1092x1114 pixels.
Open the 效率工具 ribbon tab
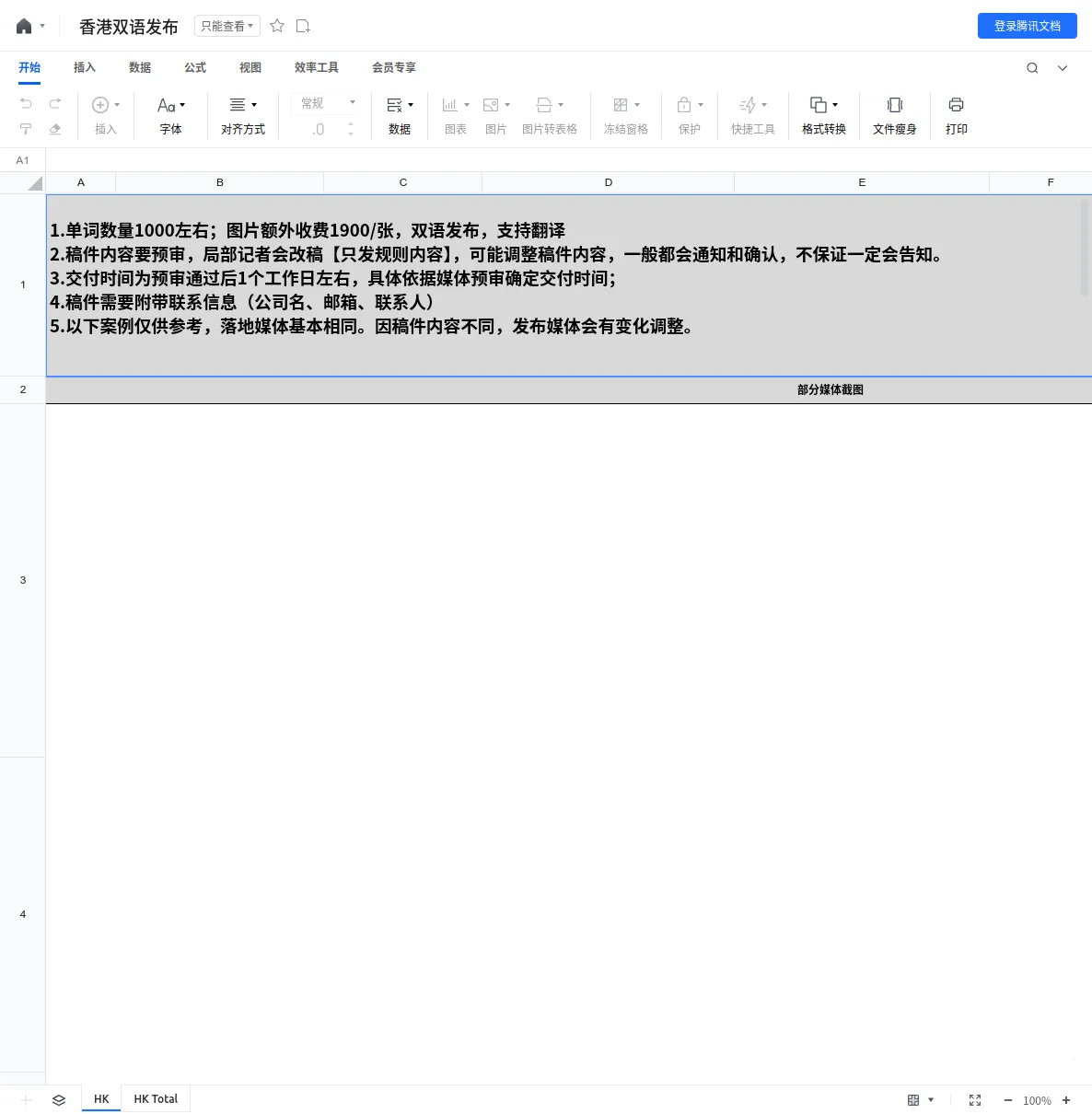pos(317,67)
